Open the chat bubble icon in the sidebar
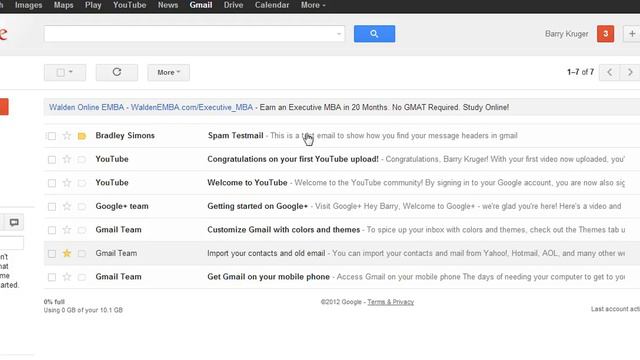Viewport: 640px width, 360px height. point(14,222)
